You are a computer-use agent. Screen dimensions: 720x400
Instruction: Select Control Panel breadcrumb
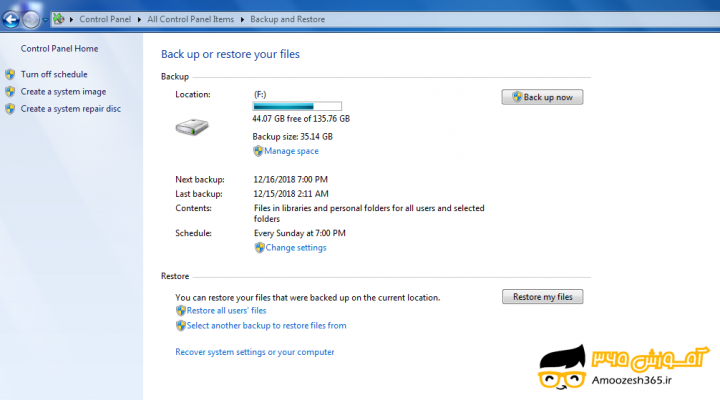coord(105,19)
